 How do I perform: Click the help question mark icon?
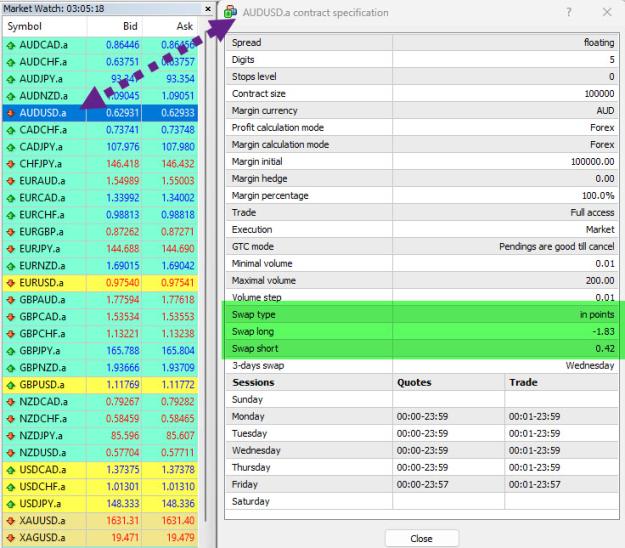pyautogui.click(x=569, y=12)
